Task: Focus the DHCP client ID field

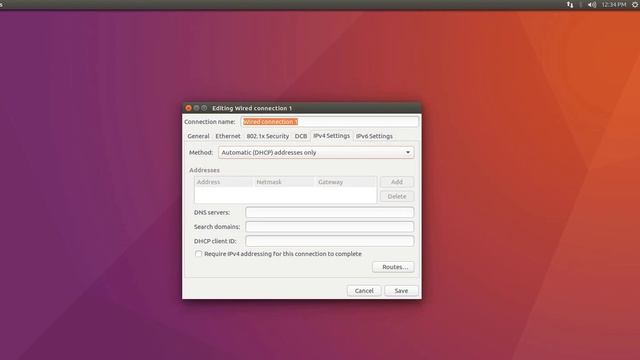Action: [329, 241]
